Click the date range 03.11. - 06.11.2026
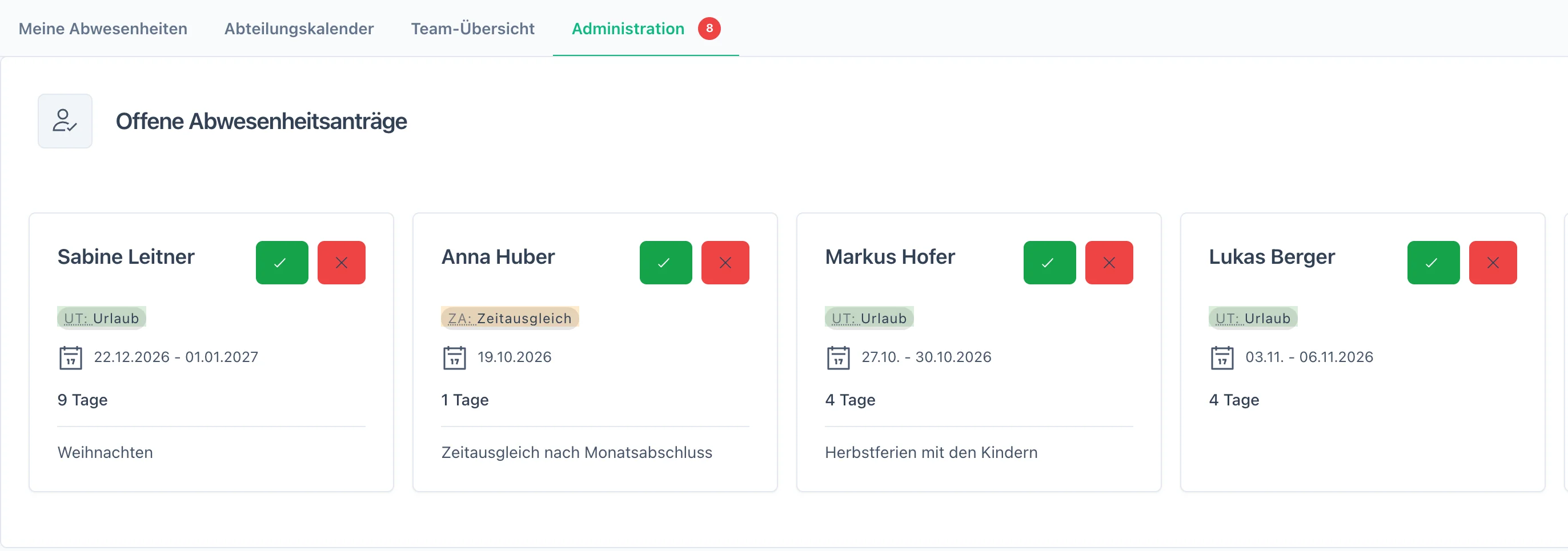Viewport: 1568px width, 551px height. [x=1309, y=357]
